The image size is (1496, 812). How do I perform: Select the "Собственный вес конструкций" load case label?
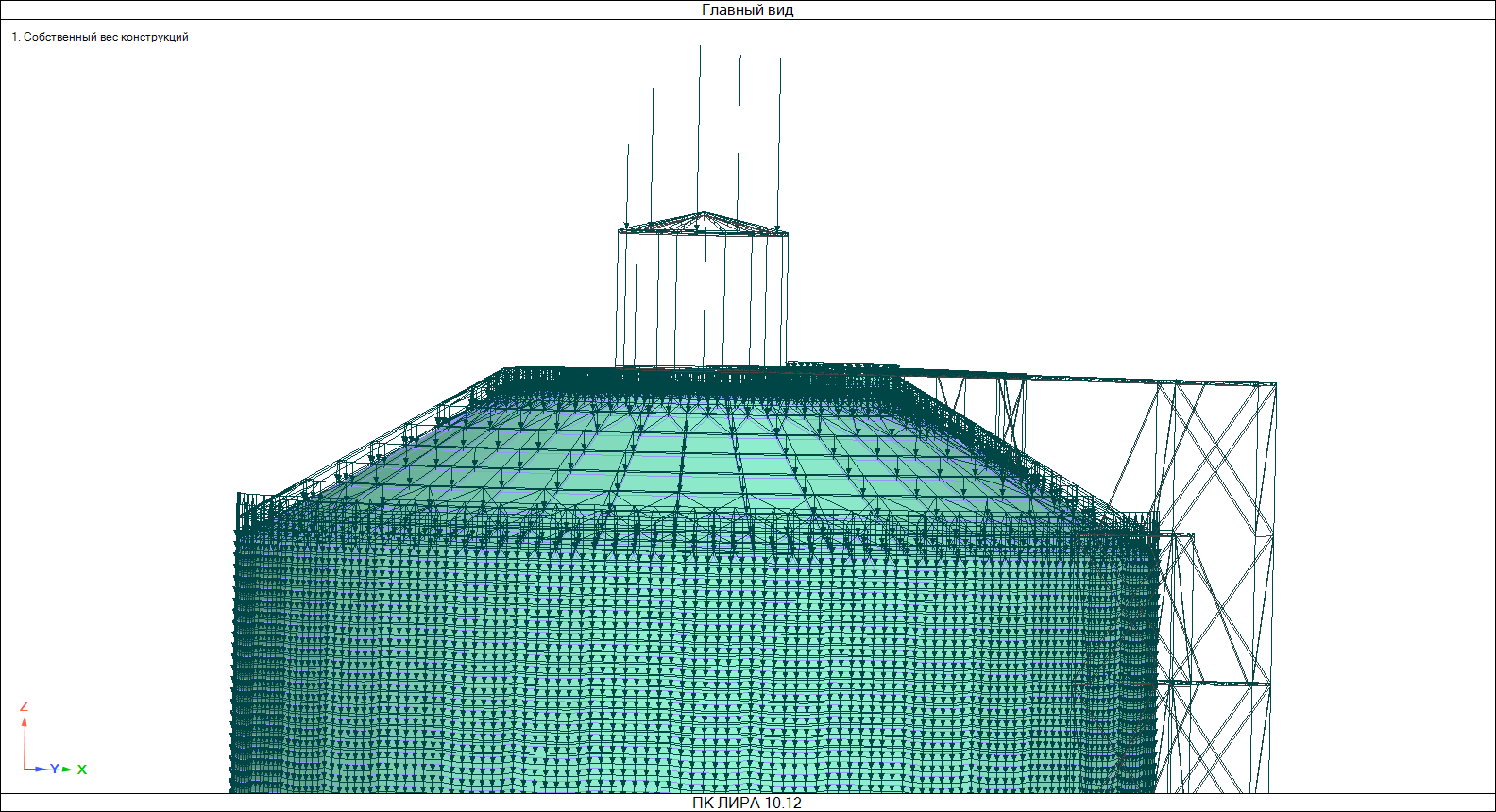click(100, 37)
